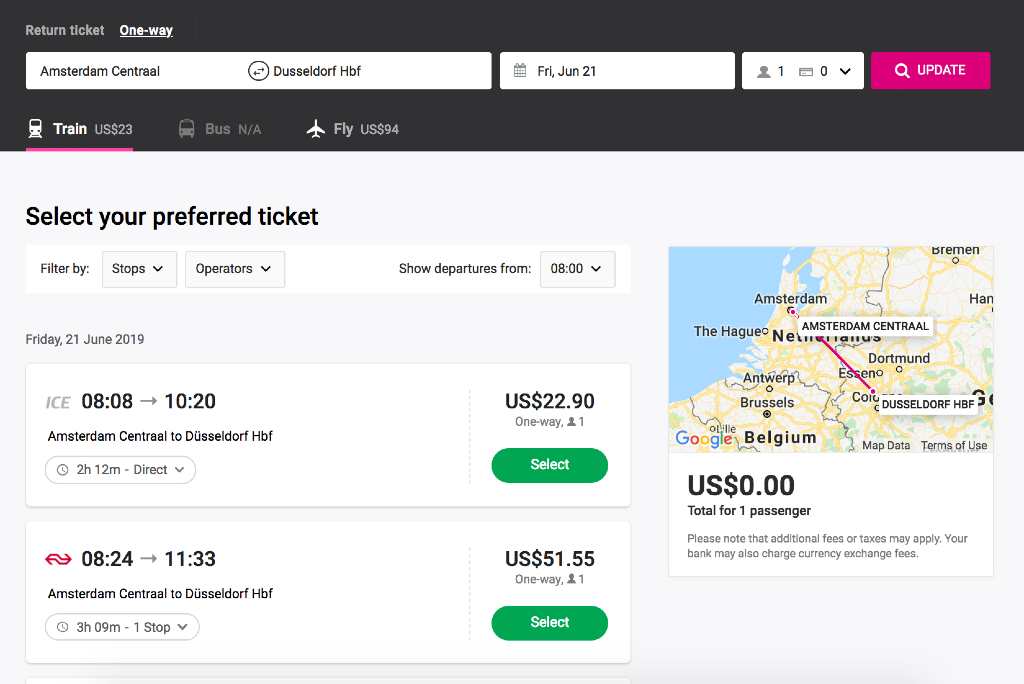Viewport: 1024px width, 684px height.
Task: Click the train icon in Train tab
Action: tap(35, 129)
